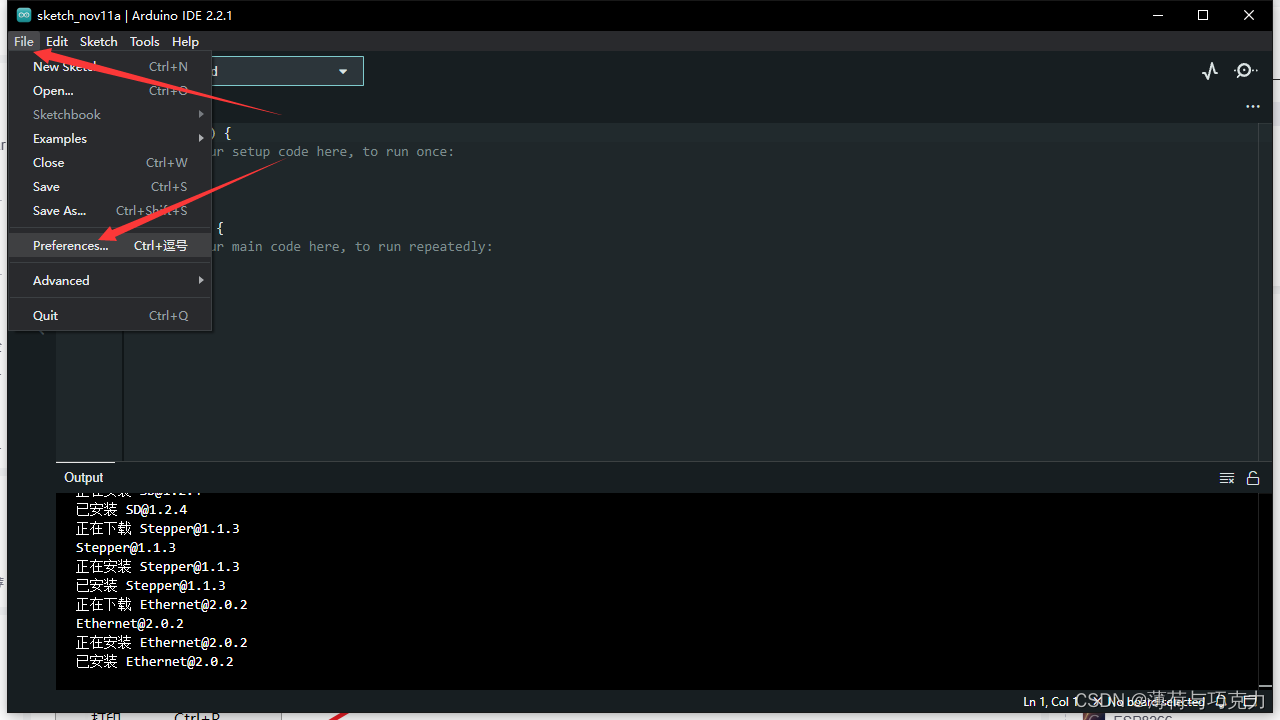
Task: Click the '已安装 SD@1.2.4' output line
Action: coord(131,509)
